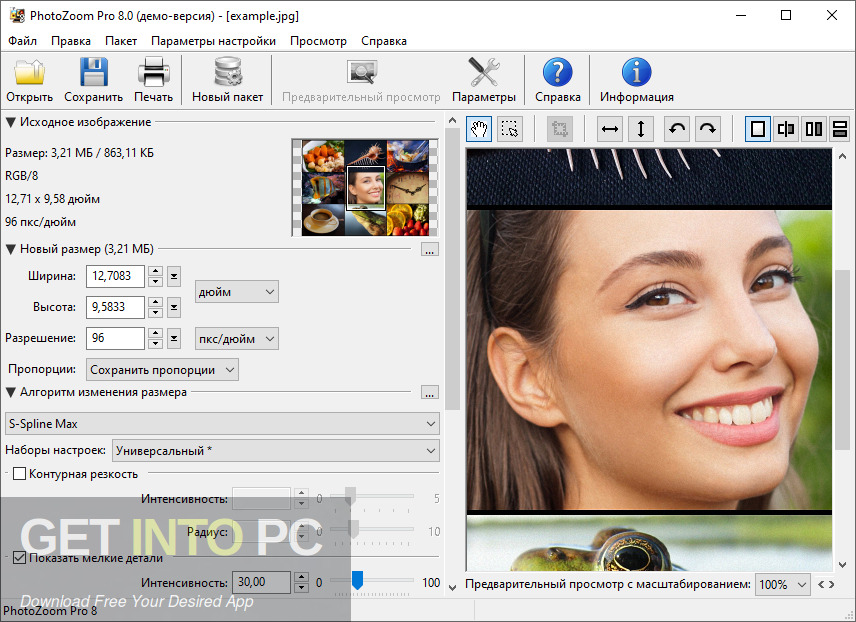Click preview pane vertical scrollbar
This screenshot has height=622, width=856.
[843, 360]
